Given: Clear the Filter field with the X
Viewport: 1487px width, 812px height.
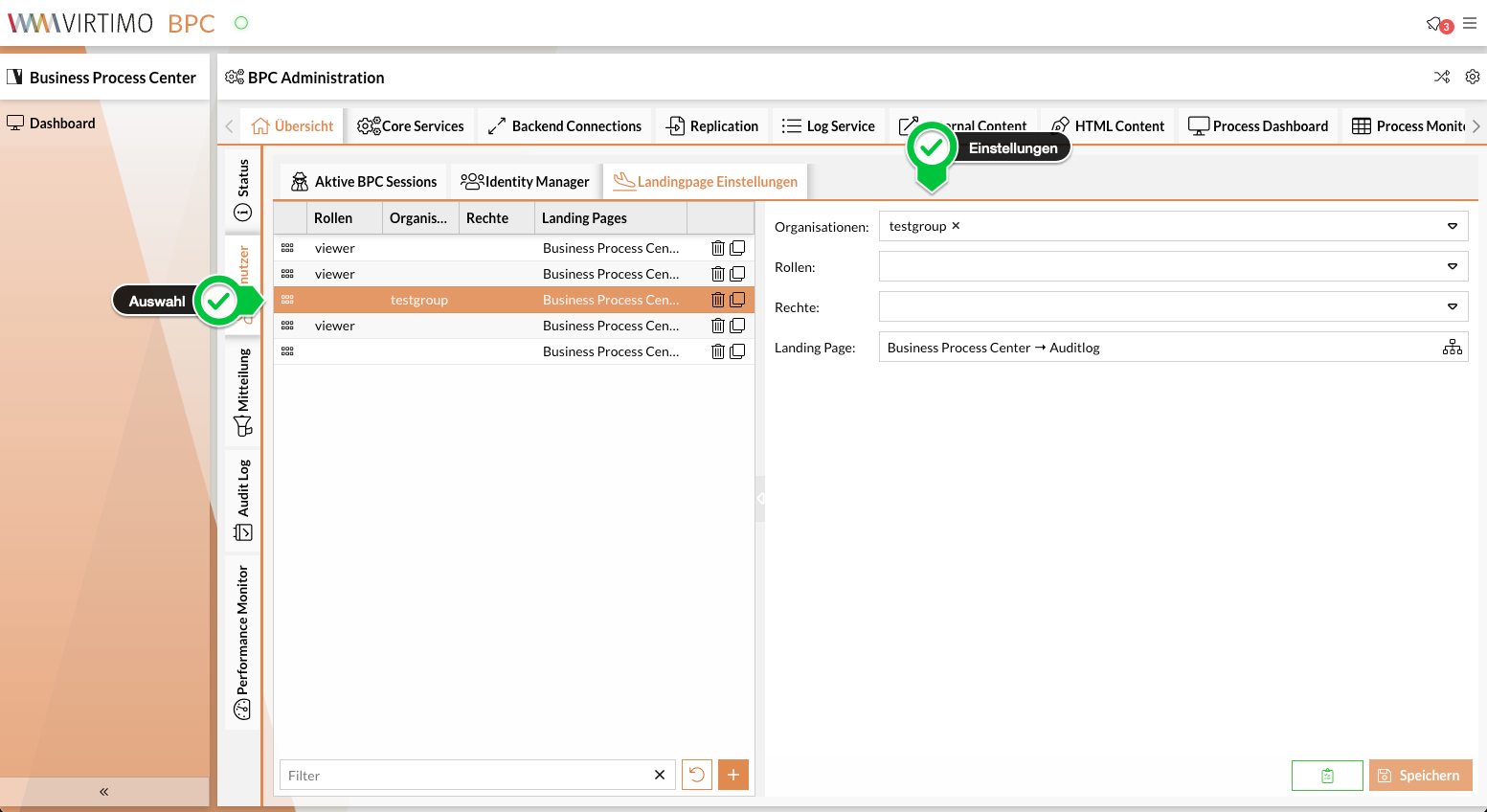Looking at the screenshot, I should [660, 775].
